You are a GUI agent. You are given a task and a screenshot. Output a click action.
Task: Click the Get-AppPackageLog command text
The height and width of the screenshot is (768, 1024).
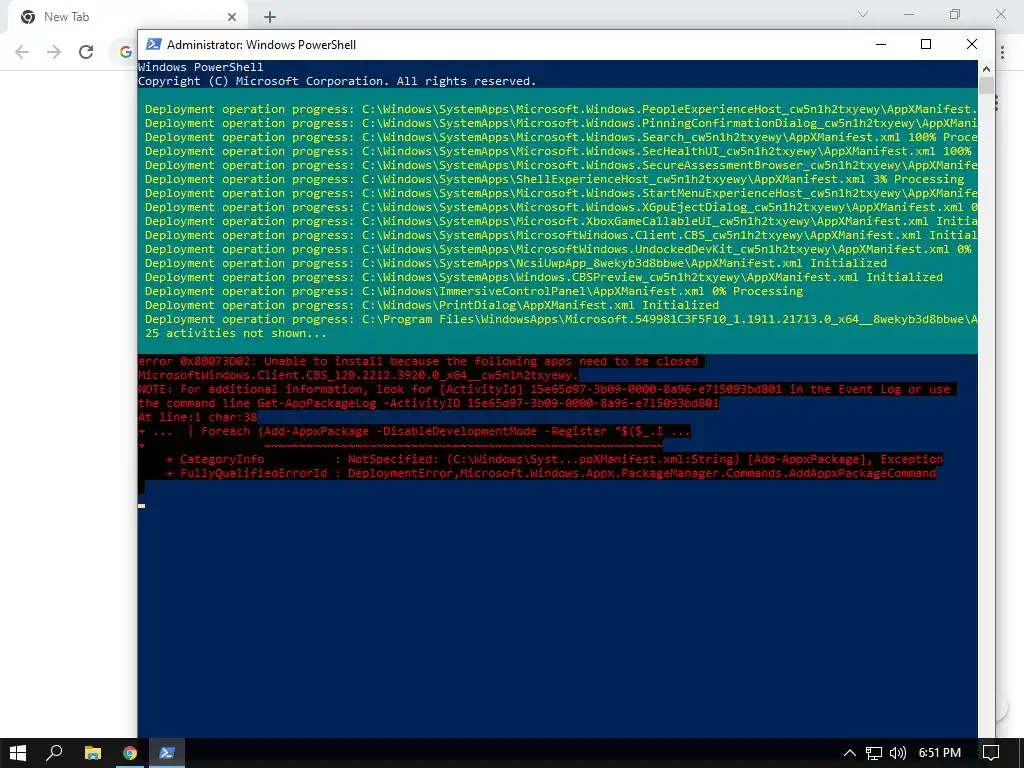(487, 404)
